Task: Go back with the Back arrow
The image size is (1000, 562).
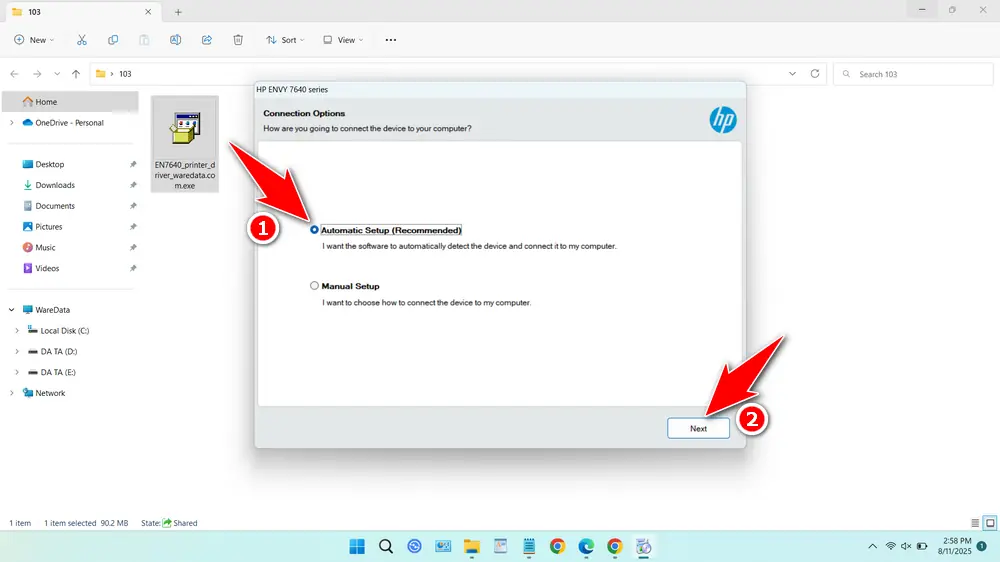Action: pyautogui.click(x=15, y=74)
